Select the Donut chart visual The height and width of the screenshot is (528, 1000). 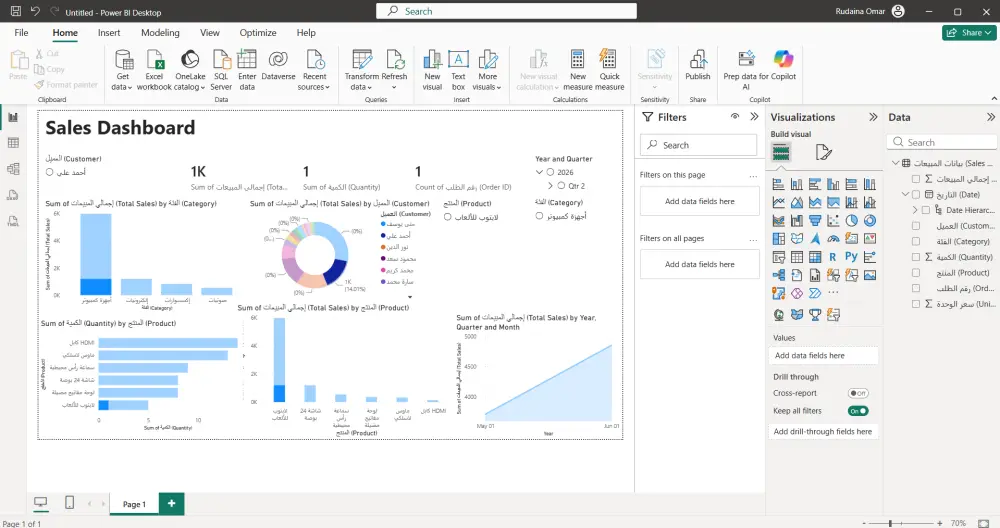tap(870, 221)
